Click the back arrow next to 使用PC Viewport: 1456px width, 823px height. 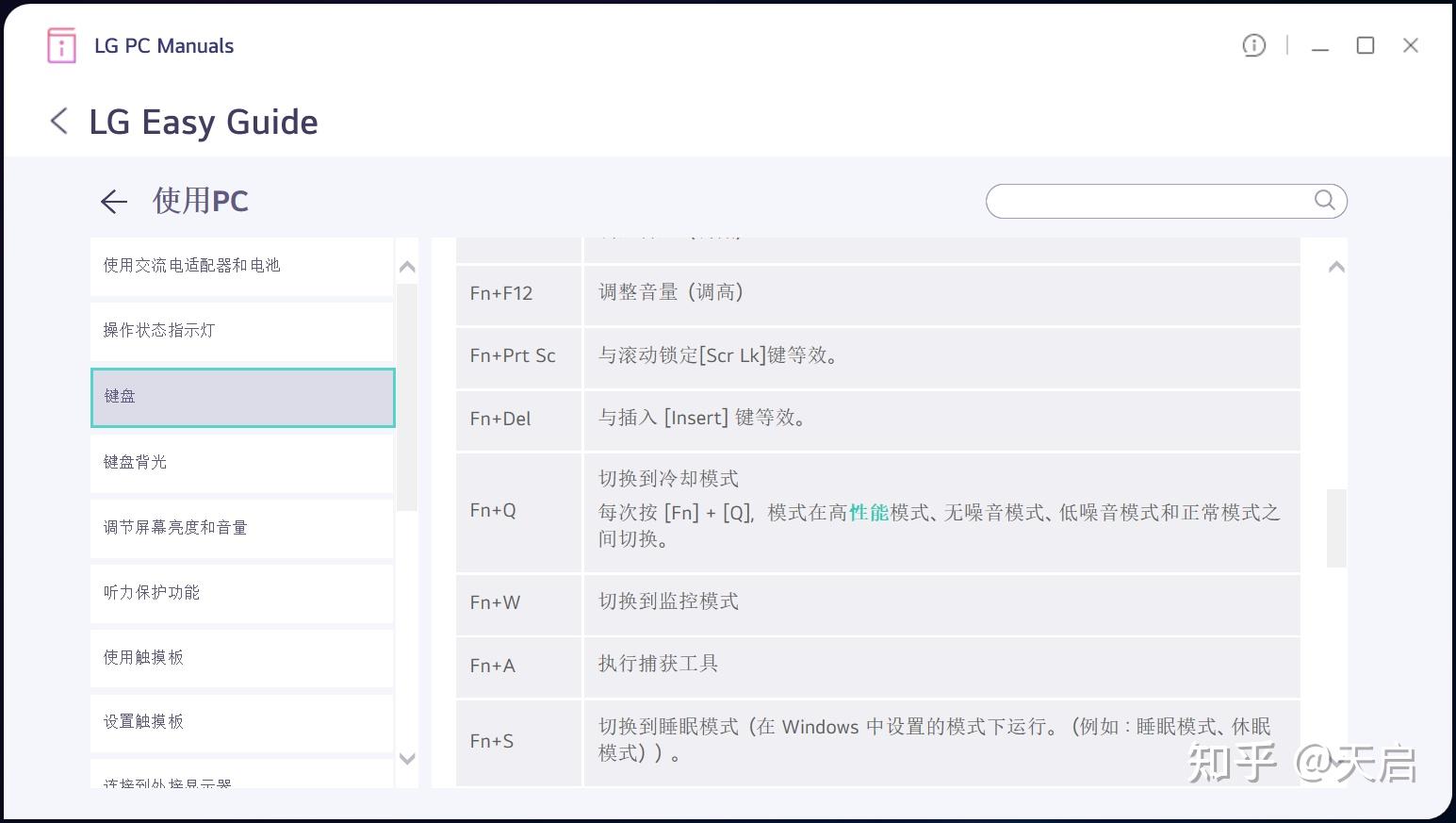pyautogui.click(x=113, y=201)
